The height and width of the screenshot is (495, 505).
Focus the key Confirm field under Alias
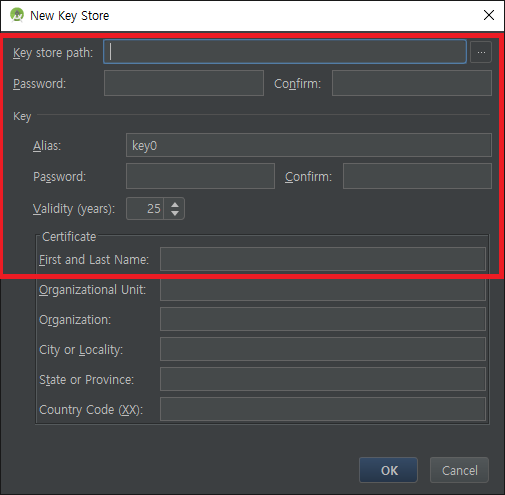[x=417, y=176]
